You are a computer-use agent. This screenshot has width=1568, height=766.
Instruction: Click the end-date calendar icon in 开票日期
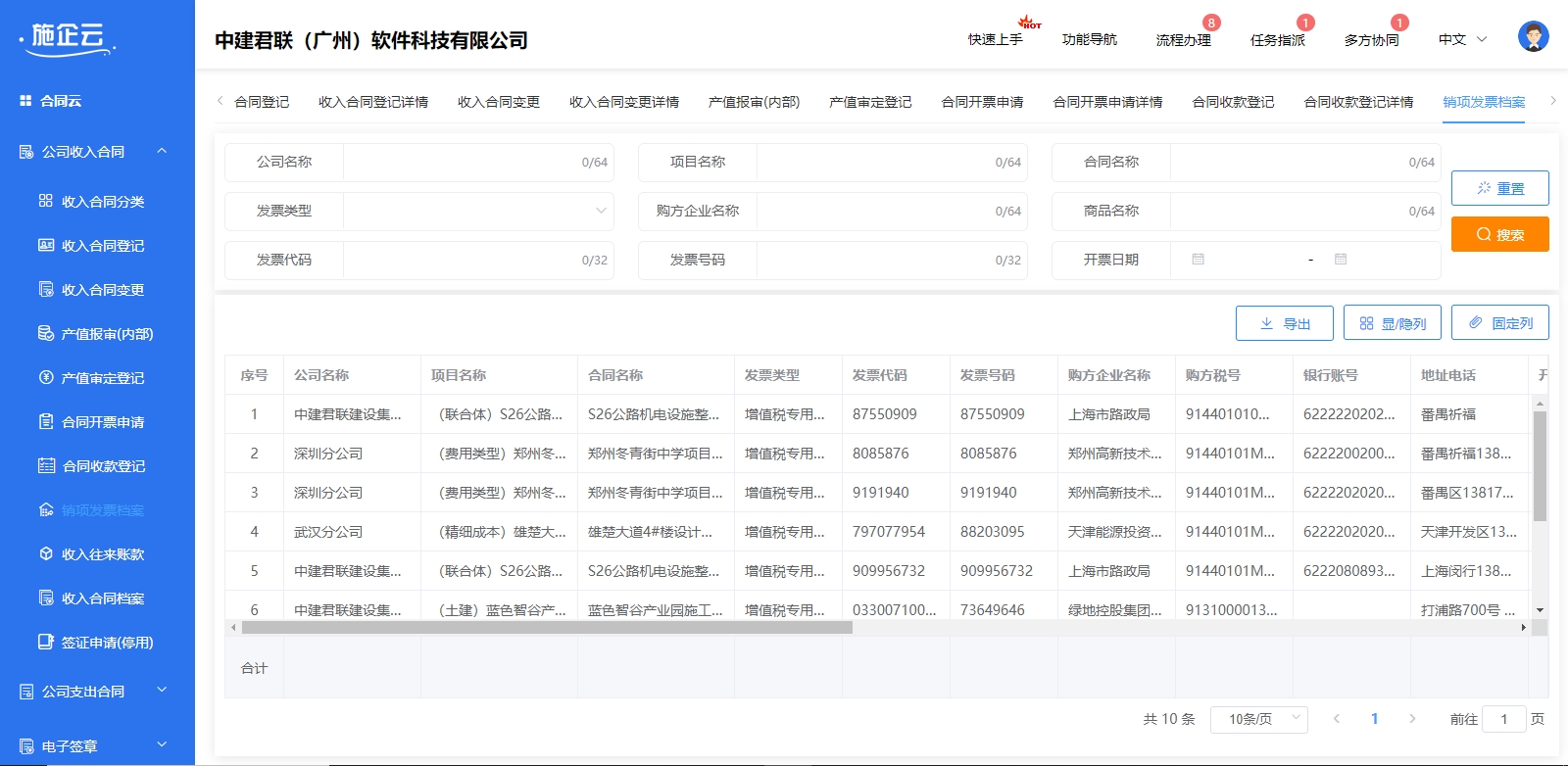click(x=1341, y=260)
